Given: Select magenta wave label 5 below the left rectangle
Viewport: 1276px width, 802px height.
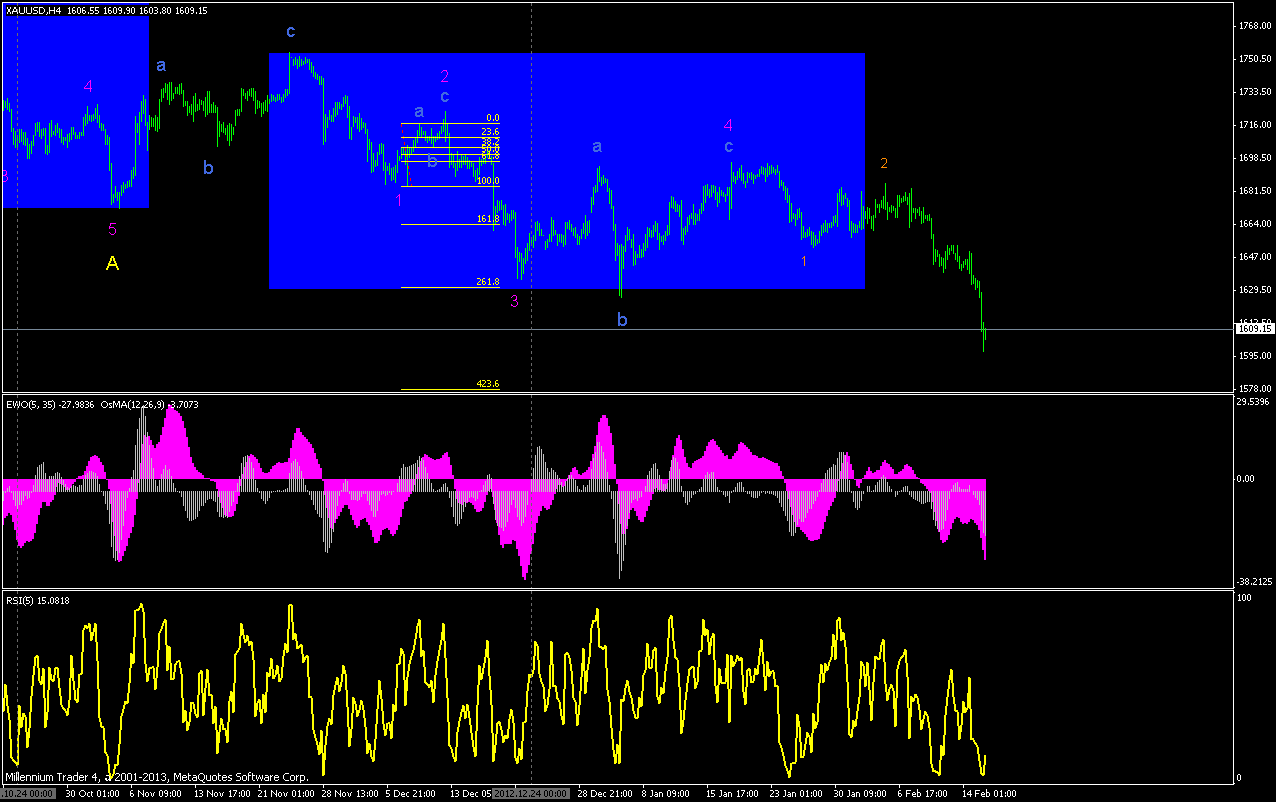Looking at the screenshot, I should coord(113,229).
